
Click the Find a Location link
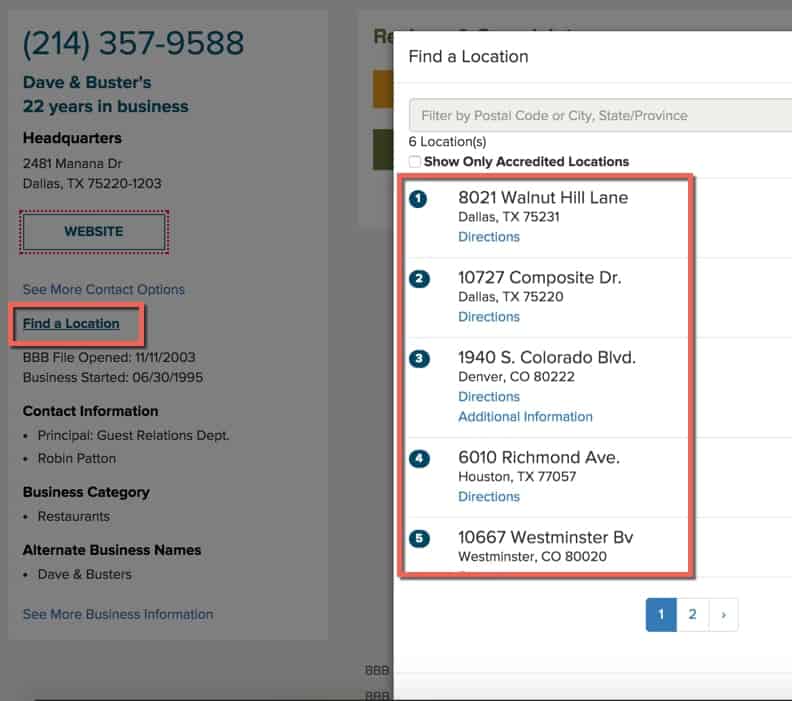click(71, 323)
